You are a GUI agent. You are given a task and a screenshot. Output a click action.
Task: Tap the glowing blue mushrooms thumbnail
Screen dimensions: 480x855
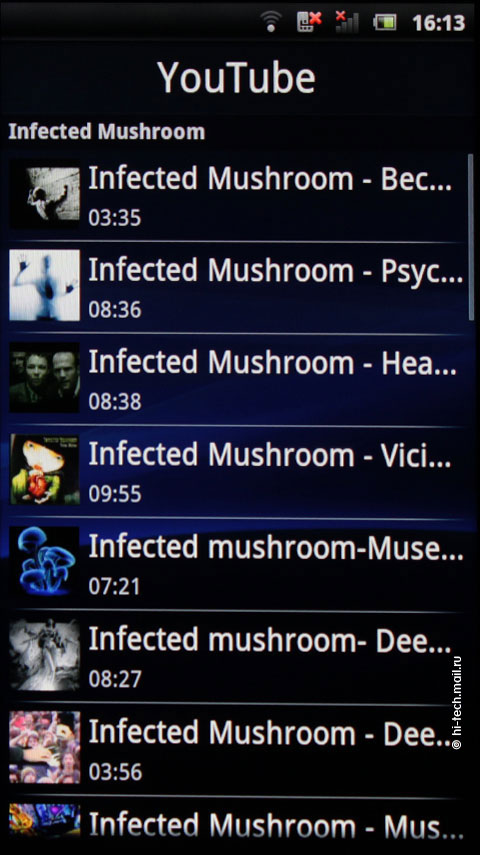click(45, 562)
